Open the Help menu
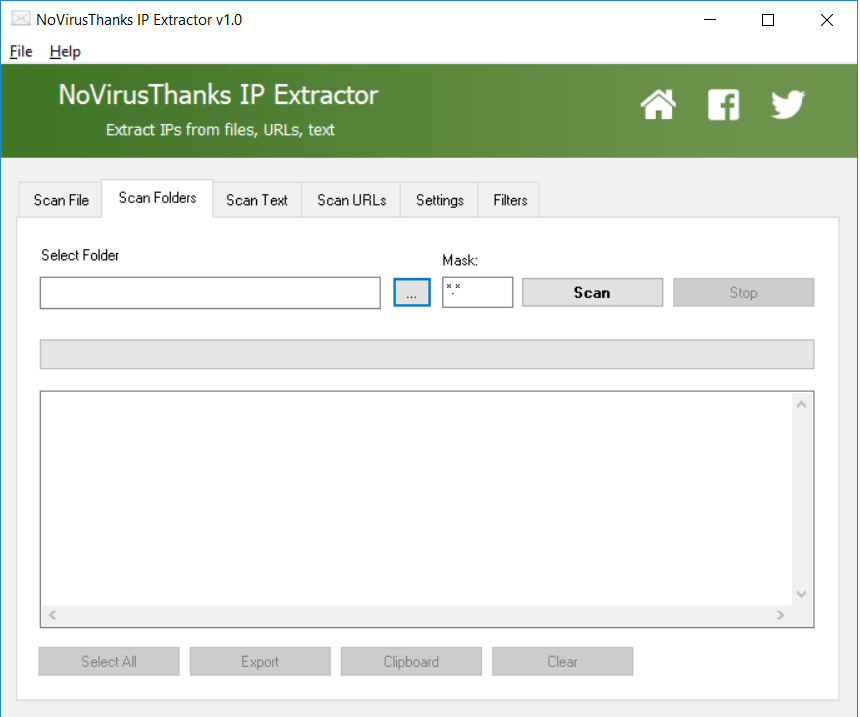This screenshot has width=860, height=717. pyautogui.click(x=65, y=52)
